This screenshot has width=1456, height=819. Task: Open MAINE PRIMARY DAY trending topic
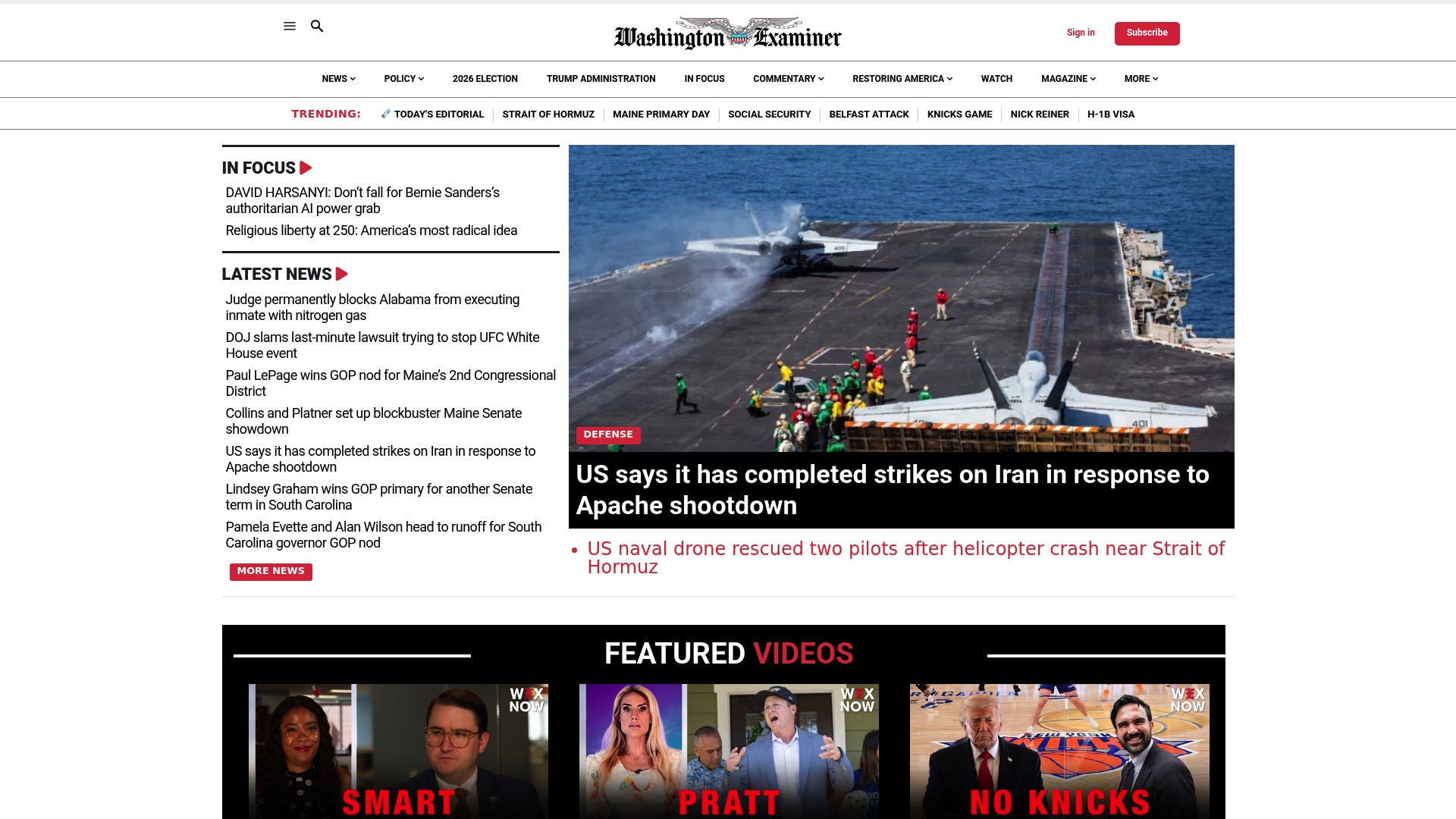coord(661,115)
